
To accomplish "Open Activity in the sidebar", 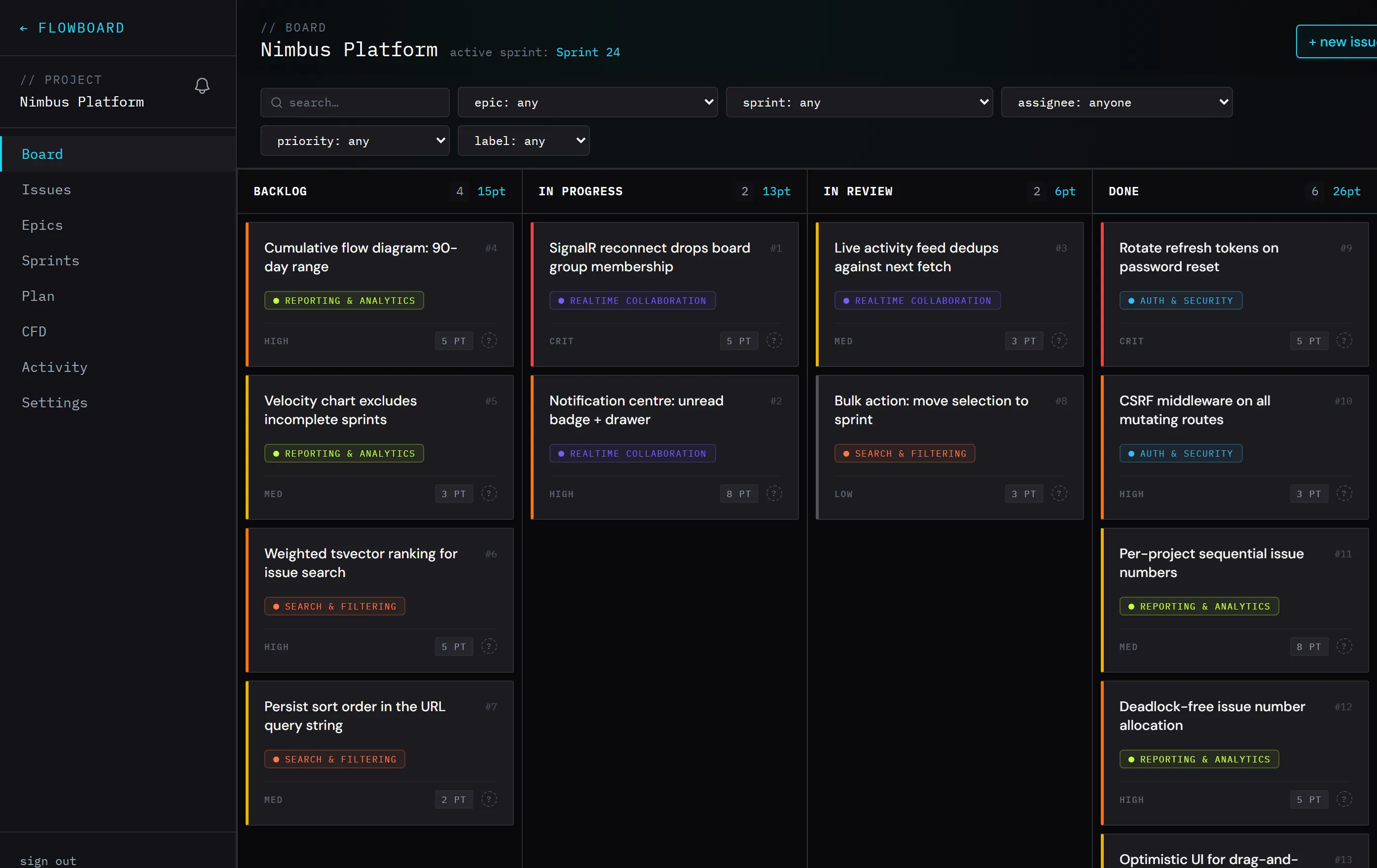I will [x=118, y=366].
